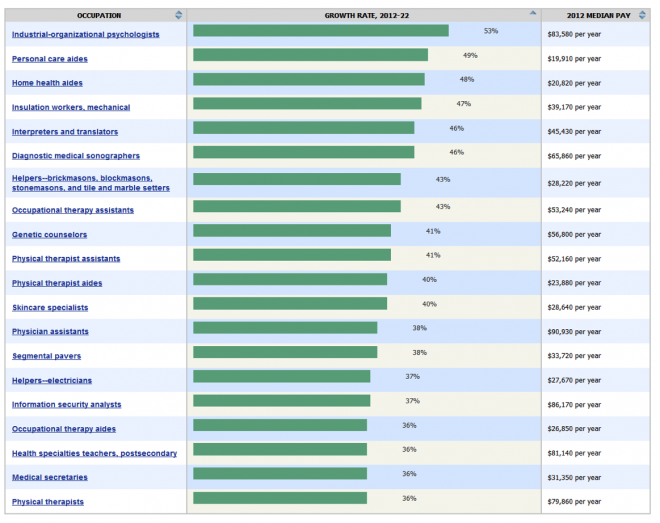Select Interpreters and translators link
The image size is (660, 523).
tap(65, 132)
